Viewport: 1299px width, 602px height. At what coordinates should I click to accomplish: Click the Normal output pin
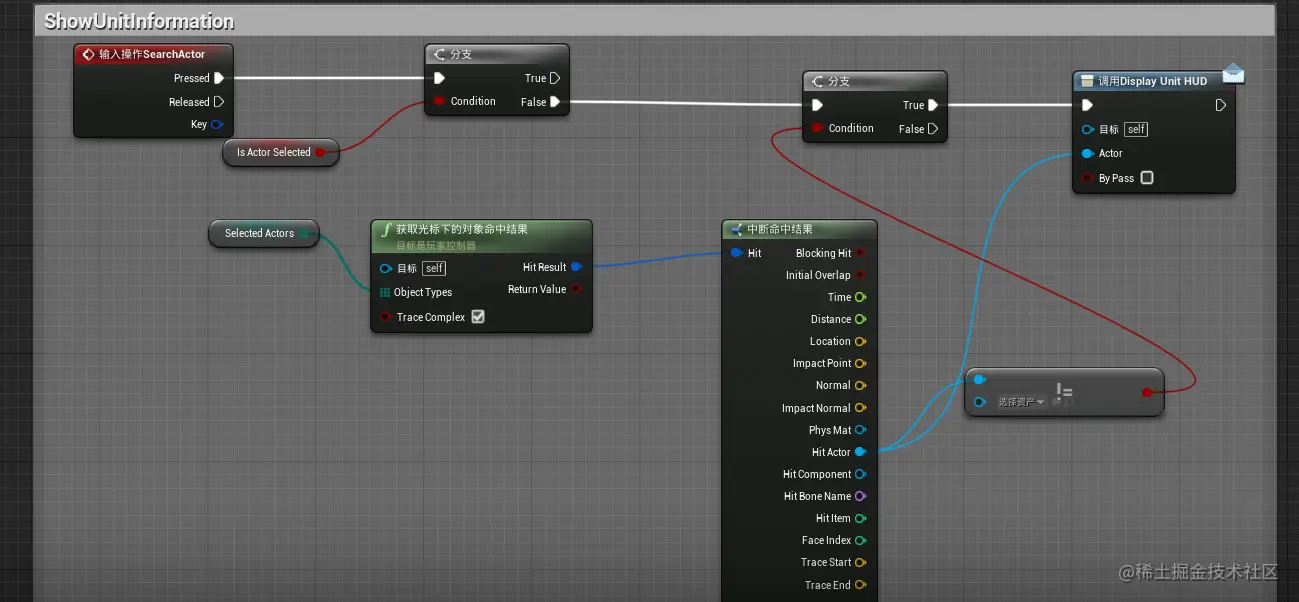click(x=861, y=385)
